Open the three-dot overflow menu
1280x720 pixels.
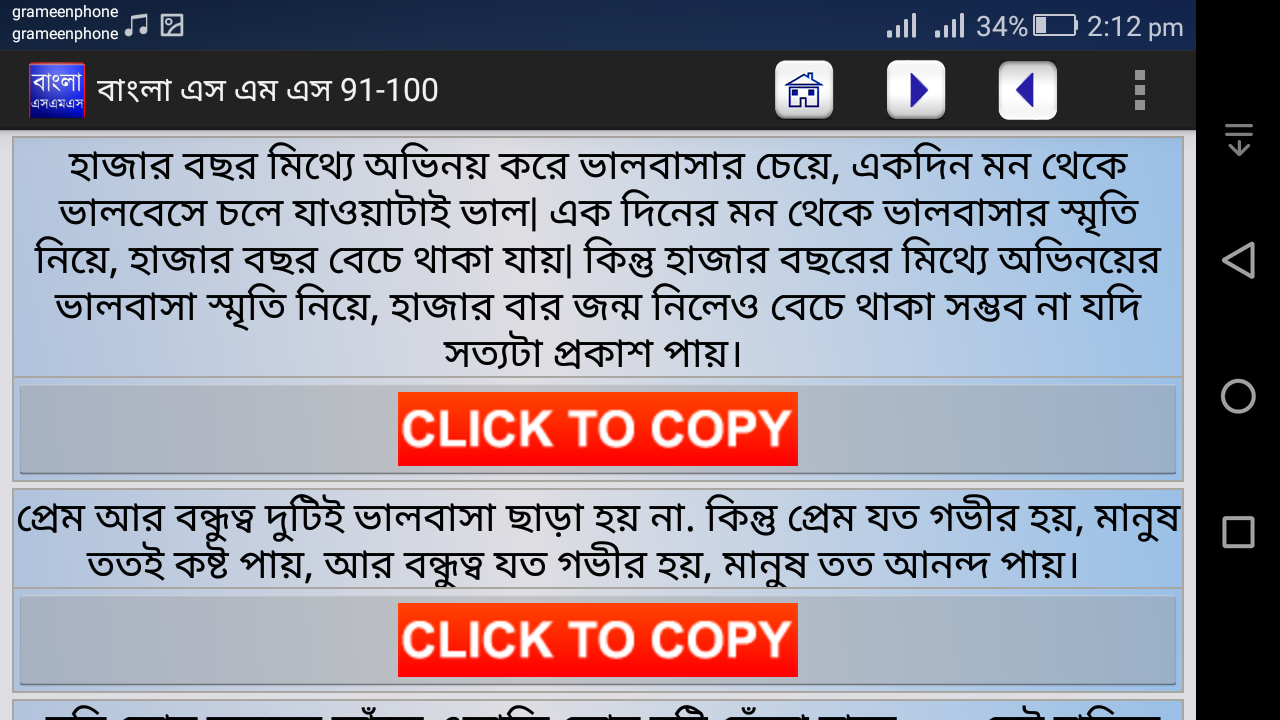[1139, 90]
